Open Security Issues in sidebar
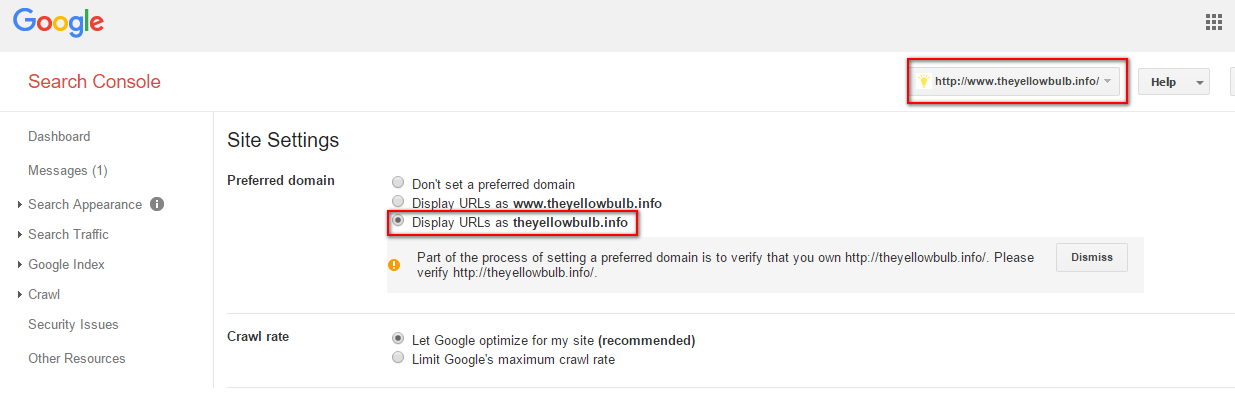Viewport: 1235px width, 412px height. click(73, 324)
